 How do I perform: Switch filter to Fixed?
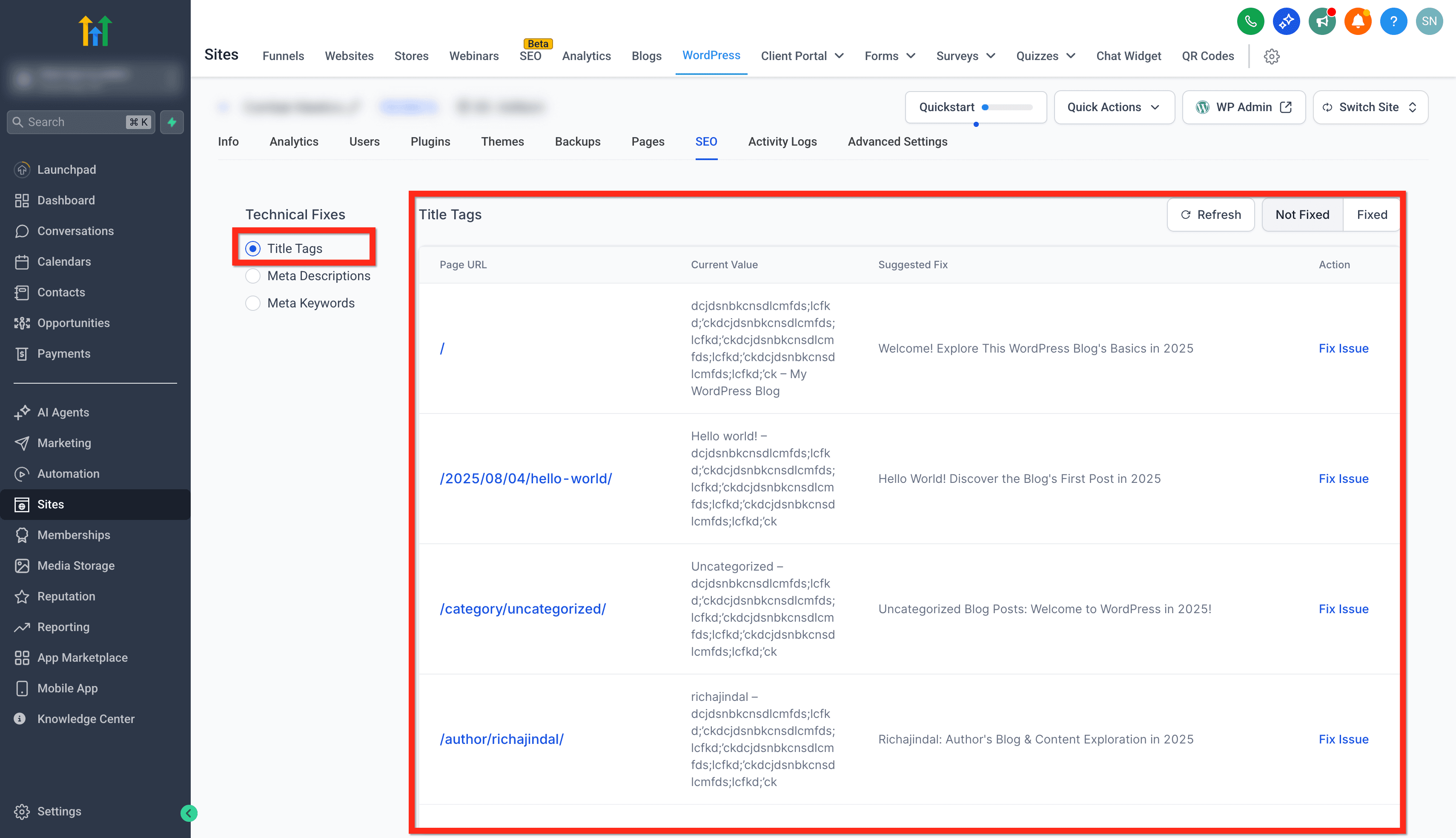(x=1371, y=214)
